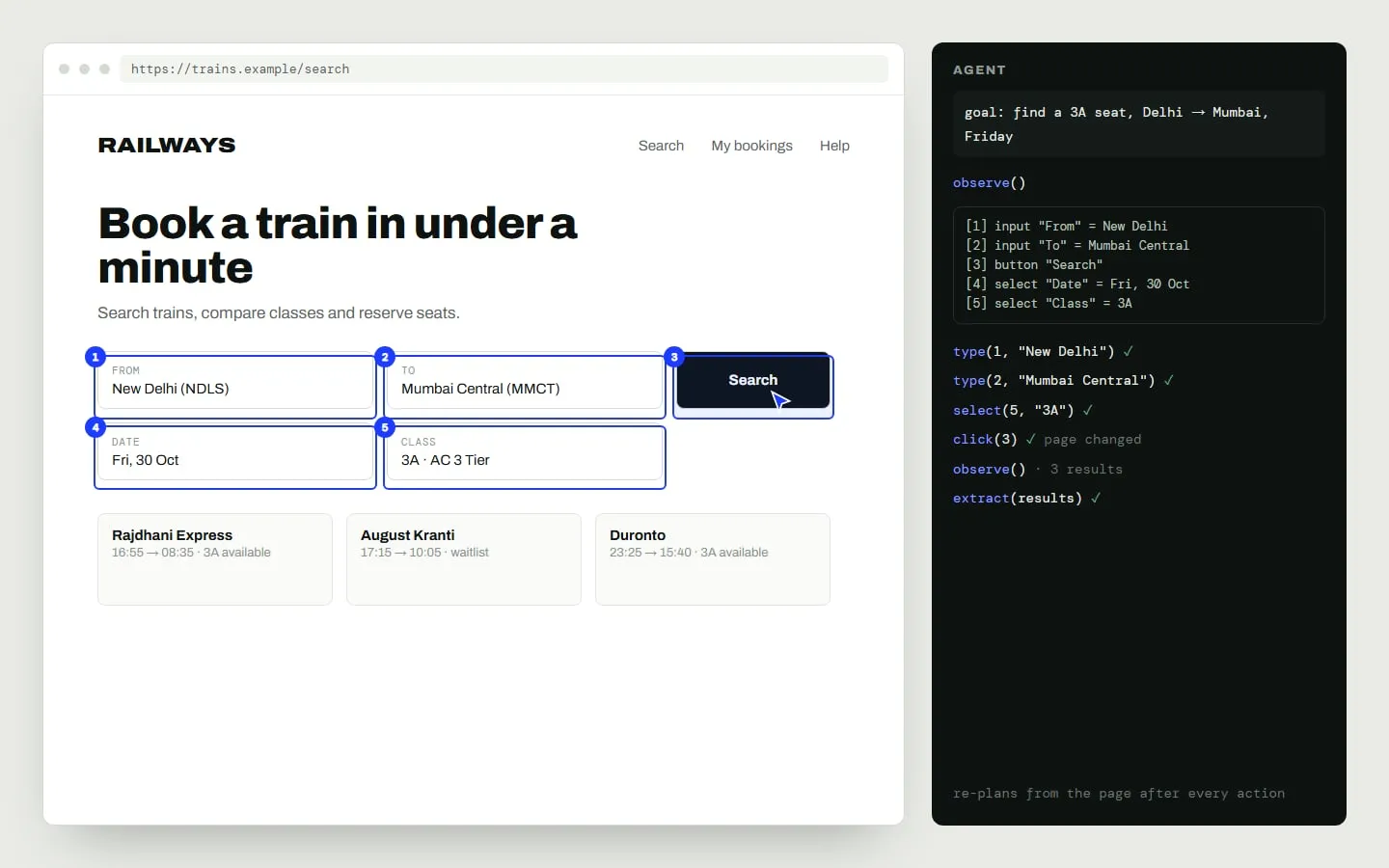Click the log entry extract(results)
Viewport: 1389px width, 868px height.
(1027, 499)
